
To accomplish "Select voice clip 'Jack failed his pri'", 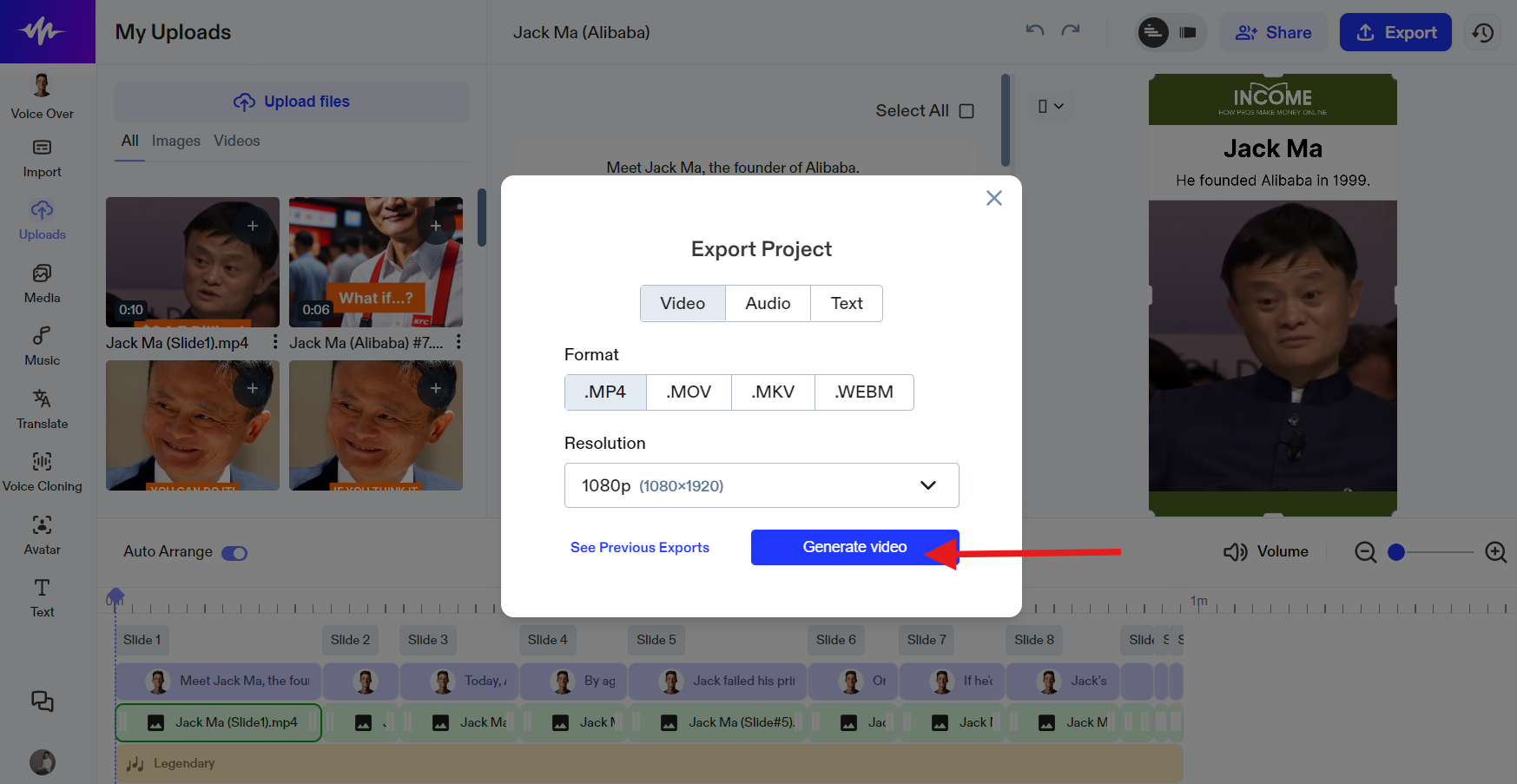I will coord(717,681).
